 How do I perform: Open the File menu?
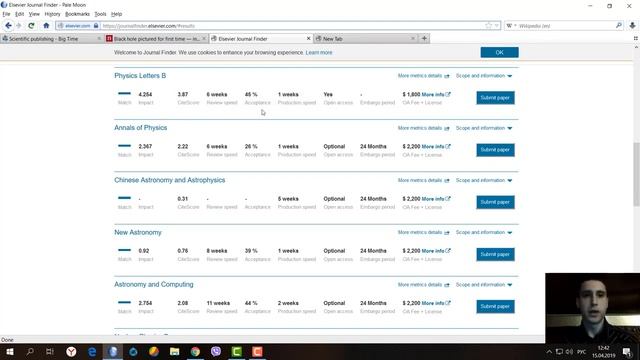(x=6, y=14)
